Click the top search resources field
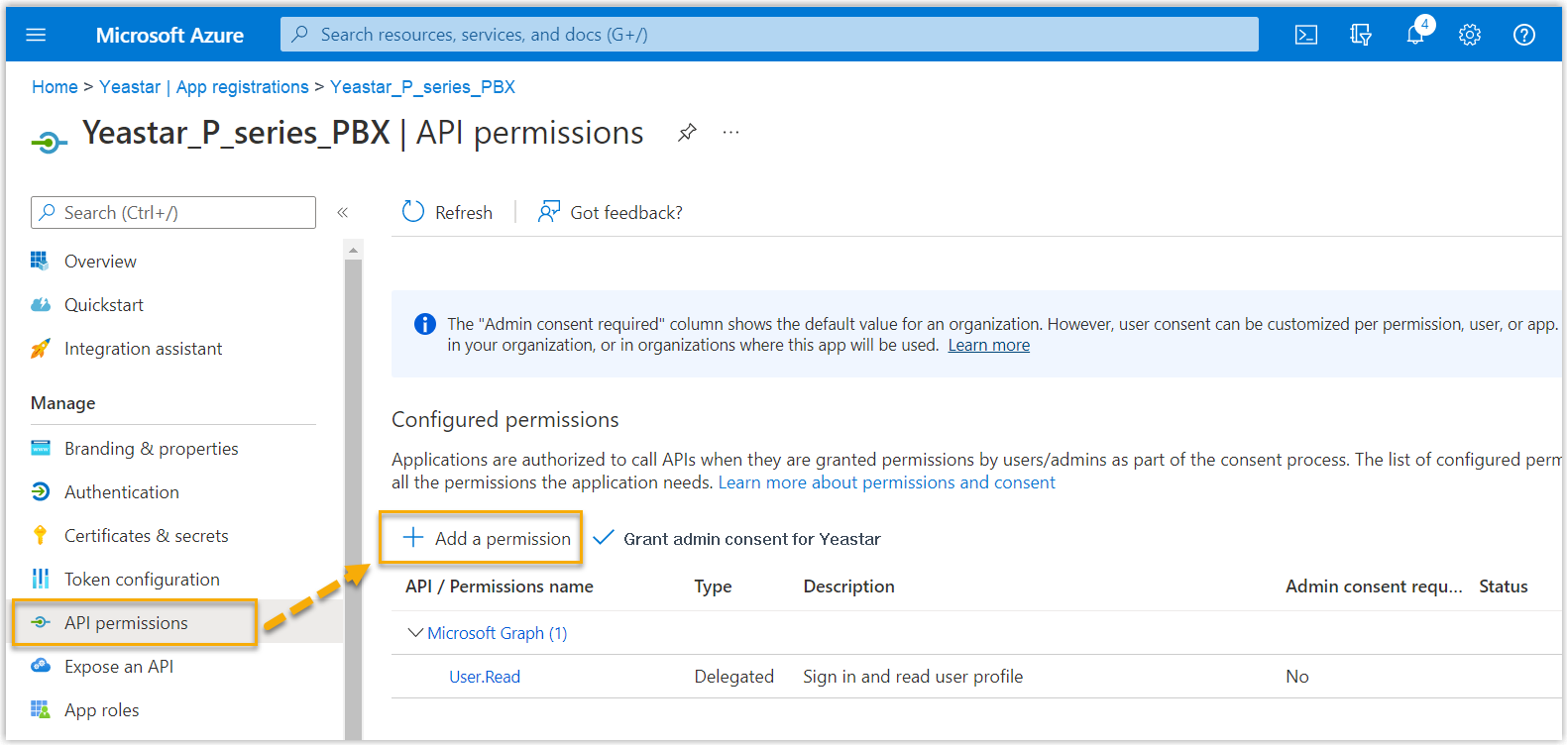Screen dimensions: 1568x746 click(x=769, y=35)
